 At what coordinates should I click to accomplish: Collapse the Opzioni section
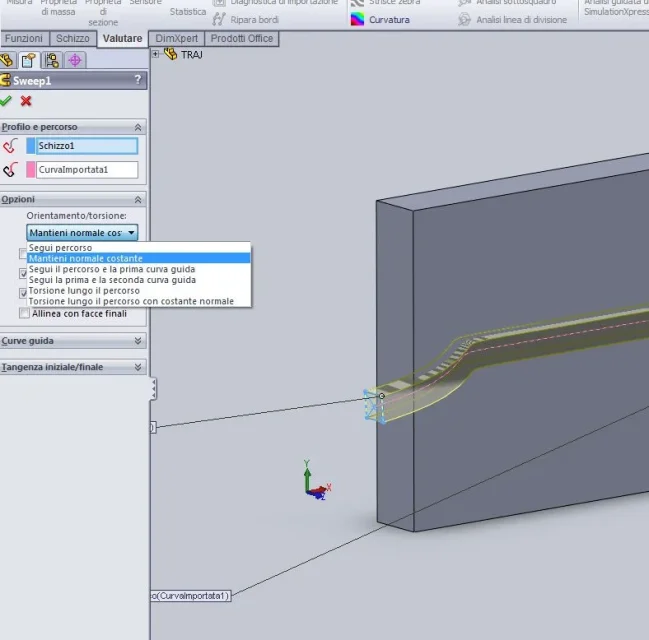(138, 200)
